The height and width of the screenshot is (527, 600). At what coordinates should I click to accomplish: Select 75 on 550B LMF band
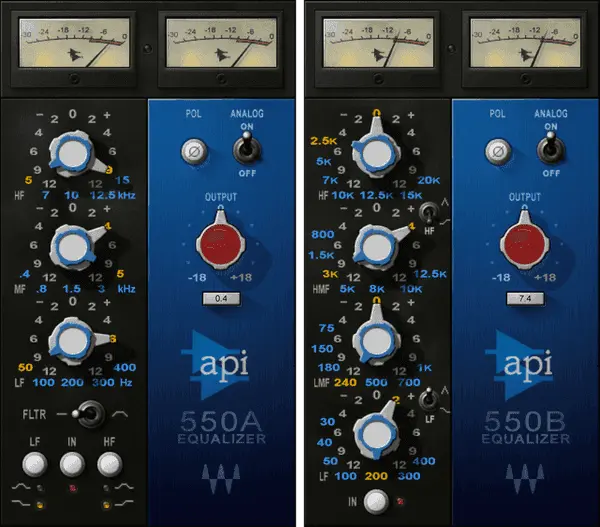pyautogui.click(x=326, y=328)
